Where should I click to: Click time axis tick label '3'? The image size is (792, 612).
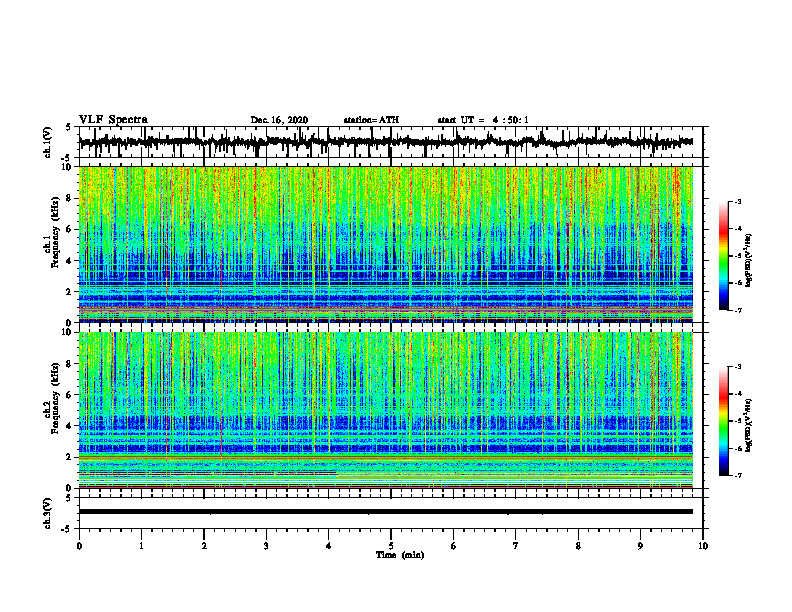(266, 546)
